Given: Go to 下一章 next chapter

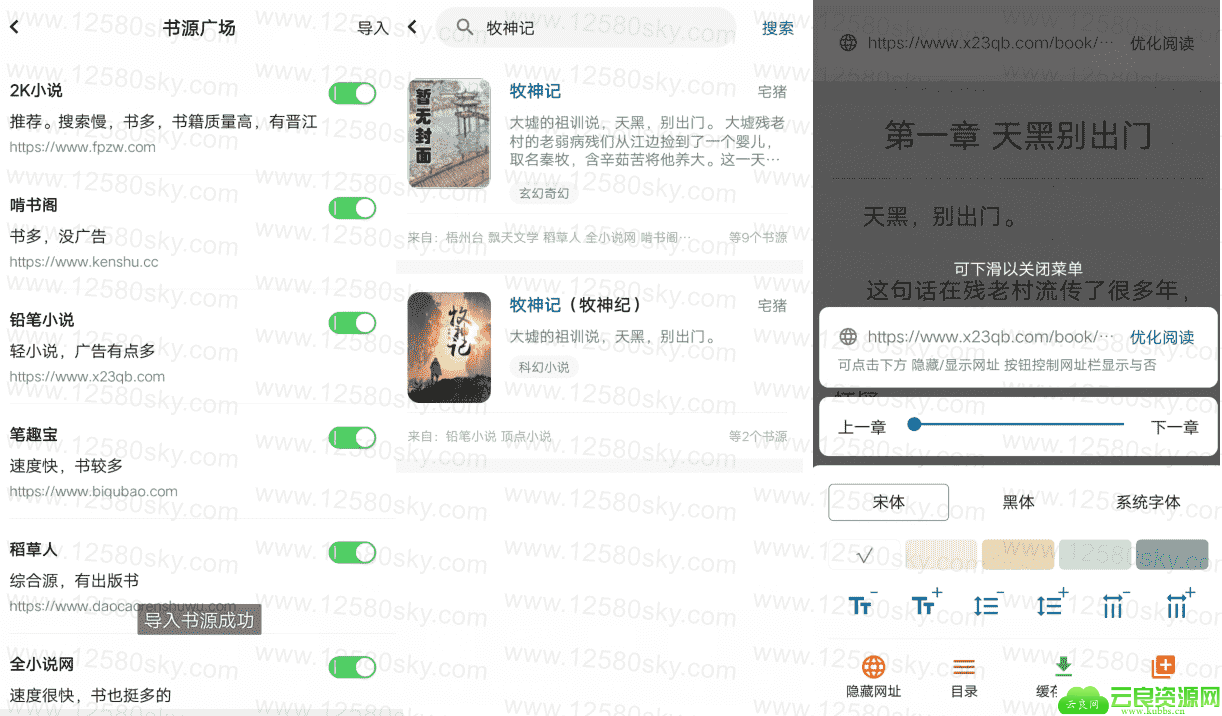Looking at the screenshot, I should (x=1175, y=427).
